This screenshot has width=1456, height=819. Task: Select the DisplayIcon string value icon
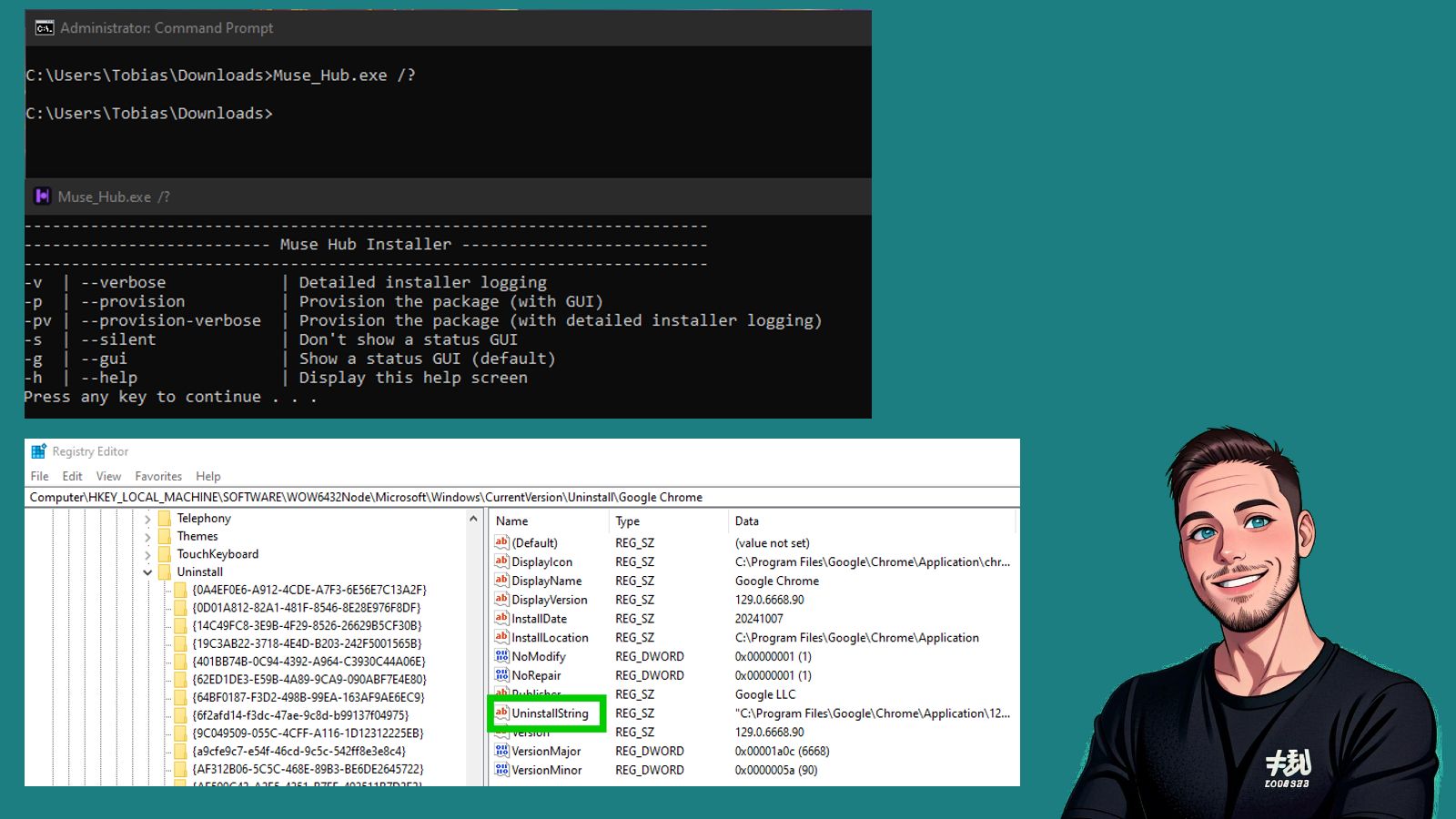tap(501, 561)
